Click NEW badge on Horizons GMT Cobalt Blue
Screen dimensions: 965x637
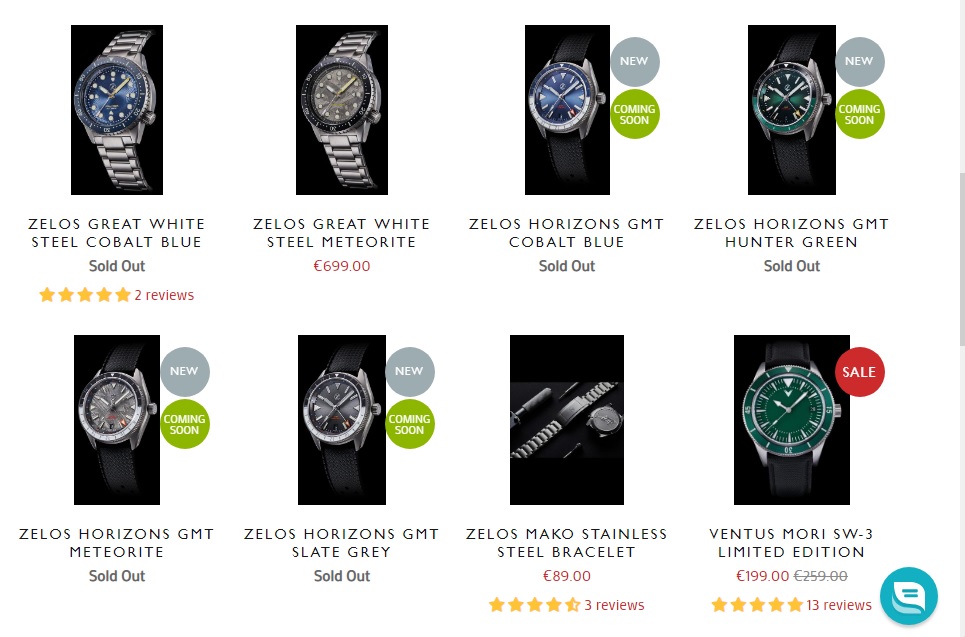(x=635, y=62)
